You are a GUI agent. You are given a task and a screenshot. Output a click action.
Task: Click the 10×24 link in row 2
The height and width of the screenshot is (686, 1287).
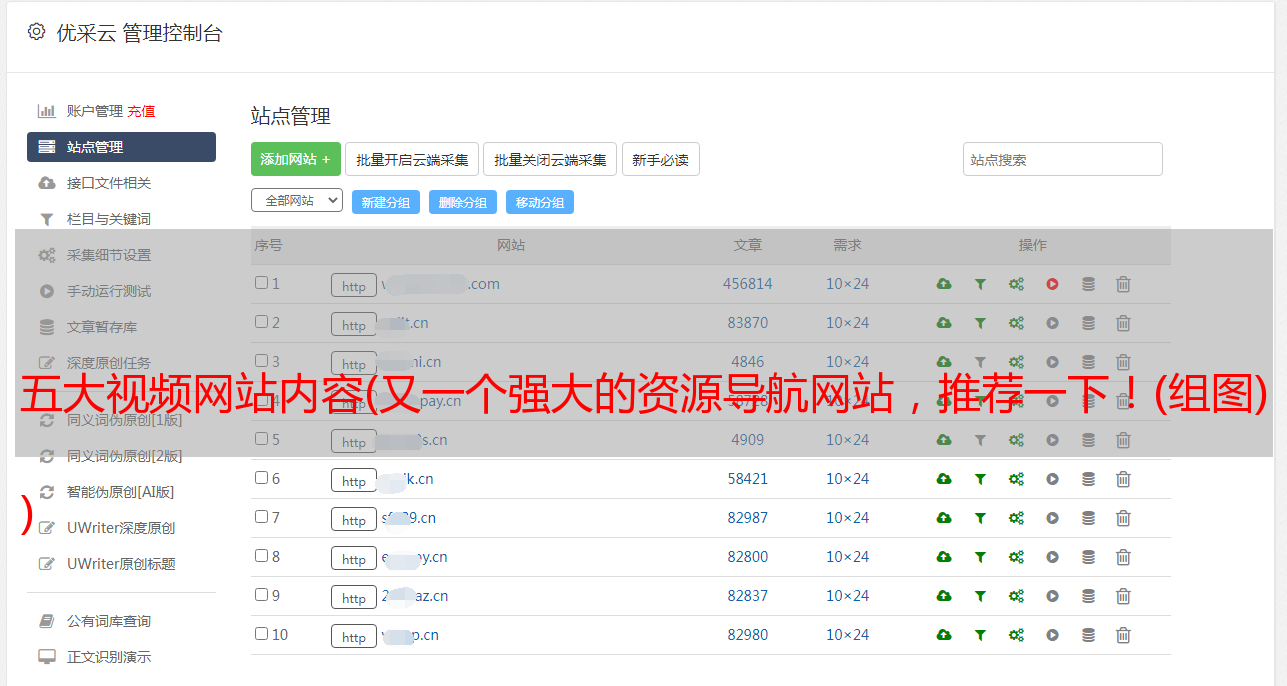coord(848,323)
